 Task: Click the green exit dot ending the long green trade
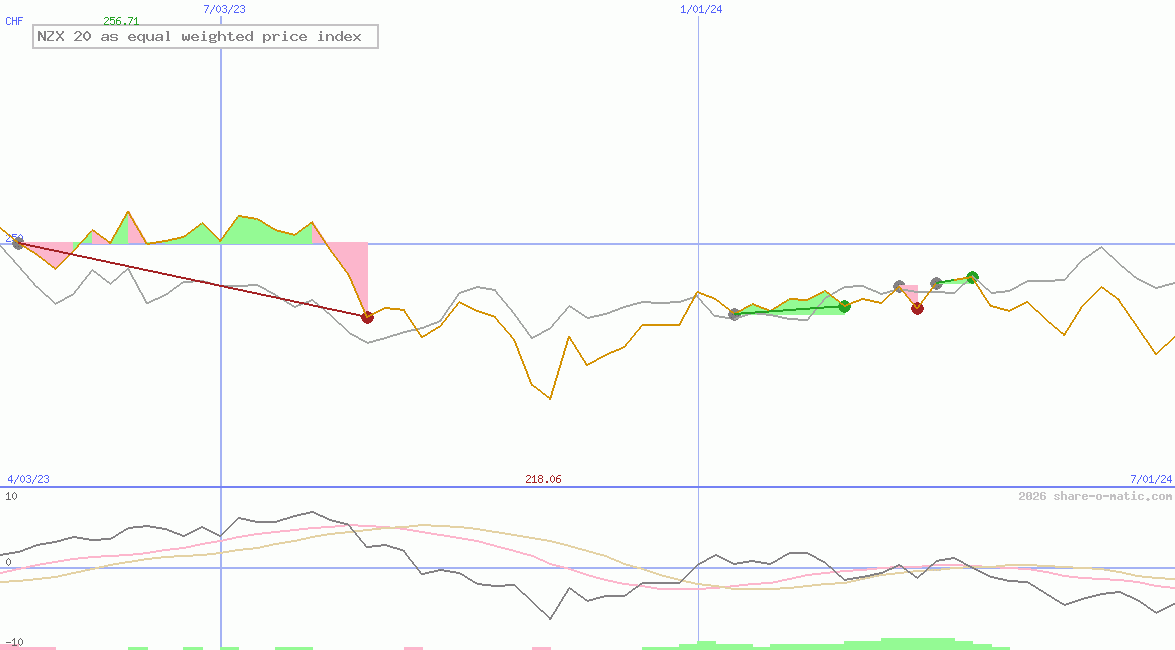click(x=843, y=307)
